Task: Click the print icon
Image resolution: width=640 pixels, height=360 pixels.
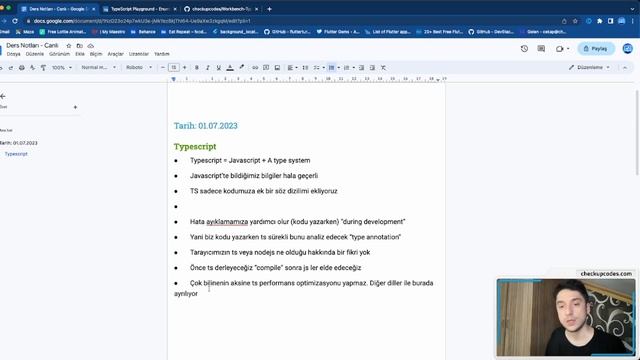Action: coord(22,68)
